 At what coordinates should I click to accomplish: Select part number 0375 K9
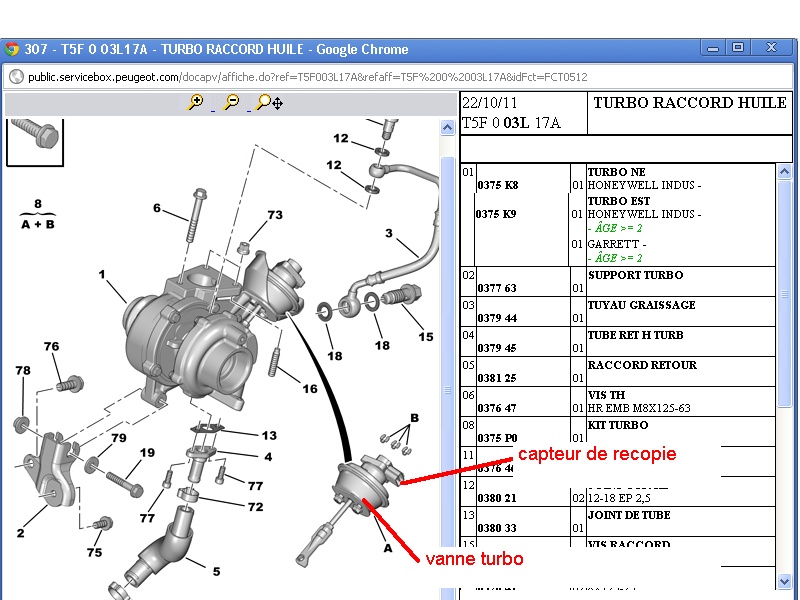click(496, 214)
